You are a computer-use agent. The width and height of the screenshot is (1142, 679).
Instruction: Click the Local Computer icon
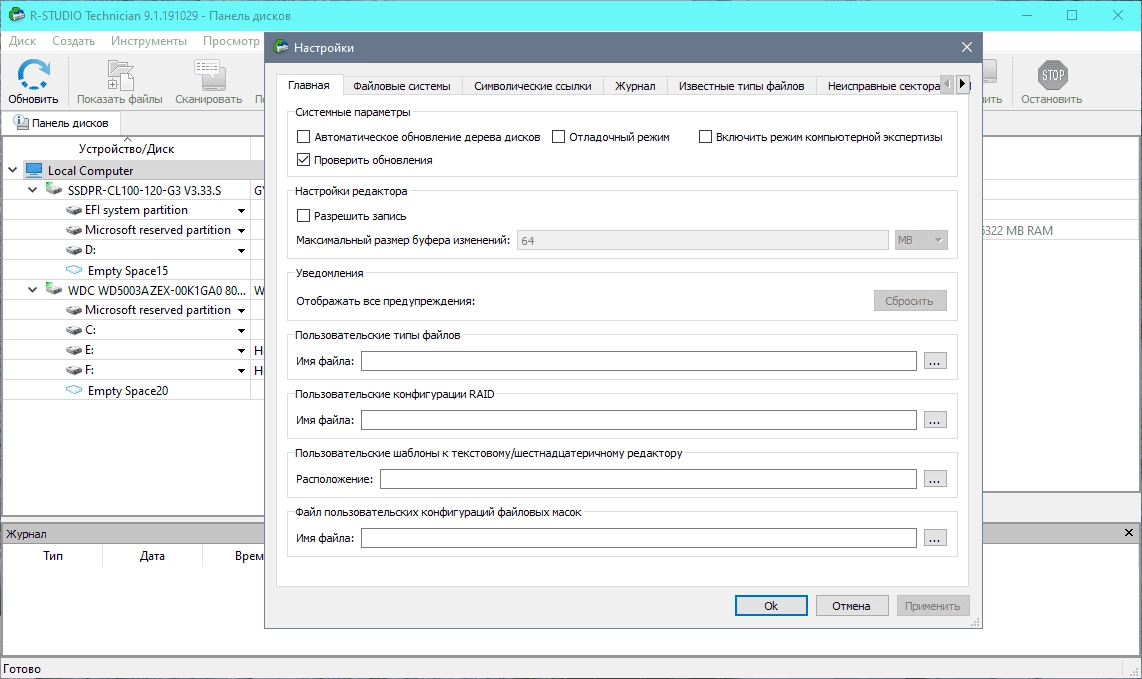click(34, 170)
